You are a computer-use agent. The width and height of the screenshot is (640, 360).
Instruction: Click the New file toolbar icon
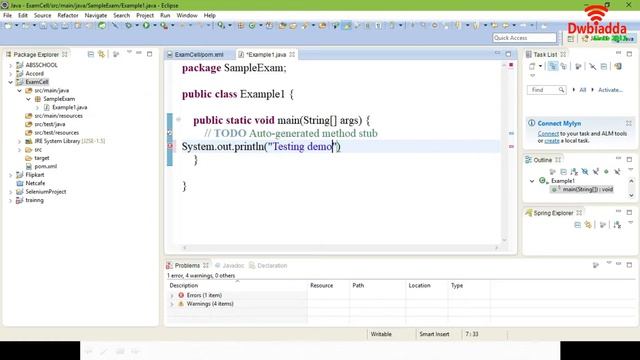point(8,25)
